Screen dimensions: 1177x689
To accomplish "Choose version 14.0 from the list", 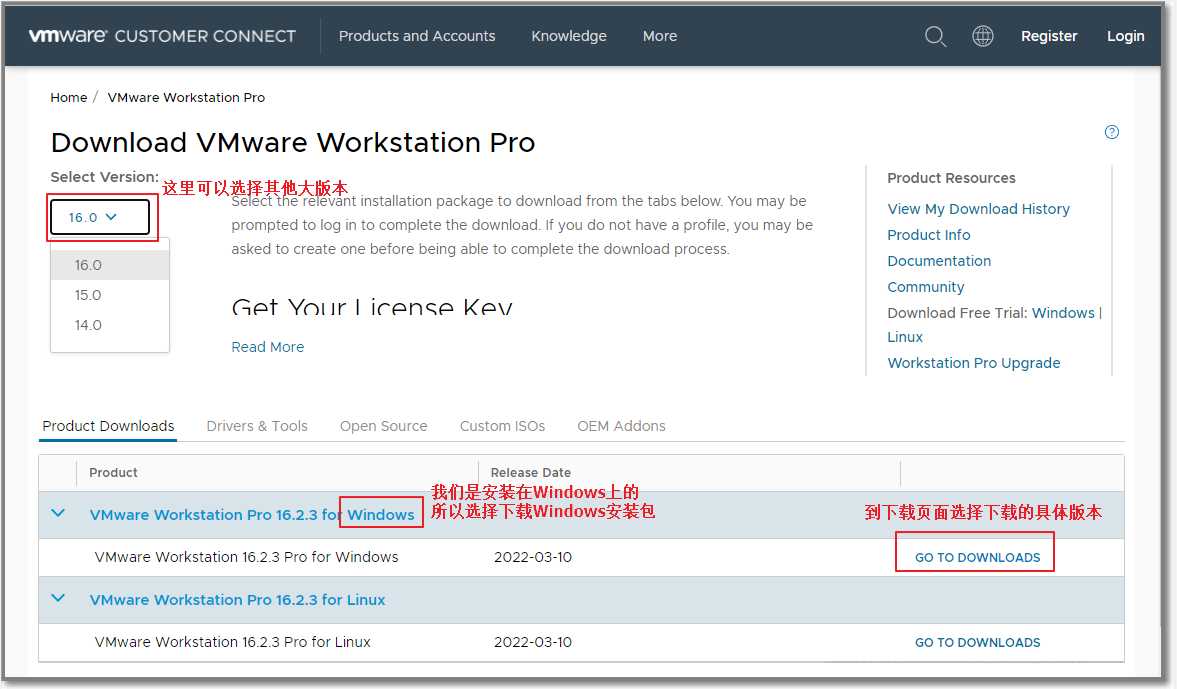I will click(x=110, y=325).
